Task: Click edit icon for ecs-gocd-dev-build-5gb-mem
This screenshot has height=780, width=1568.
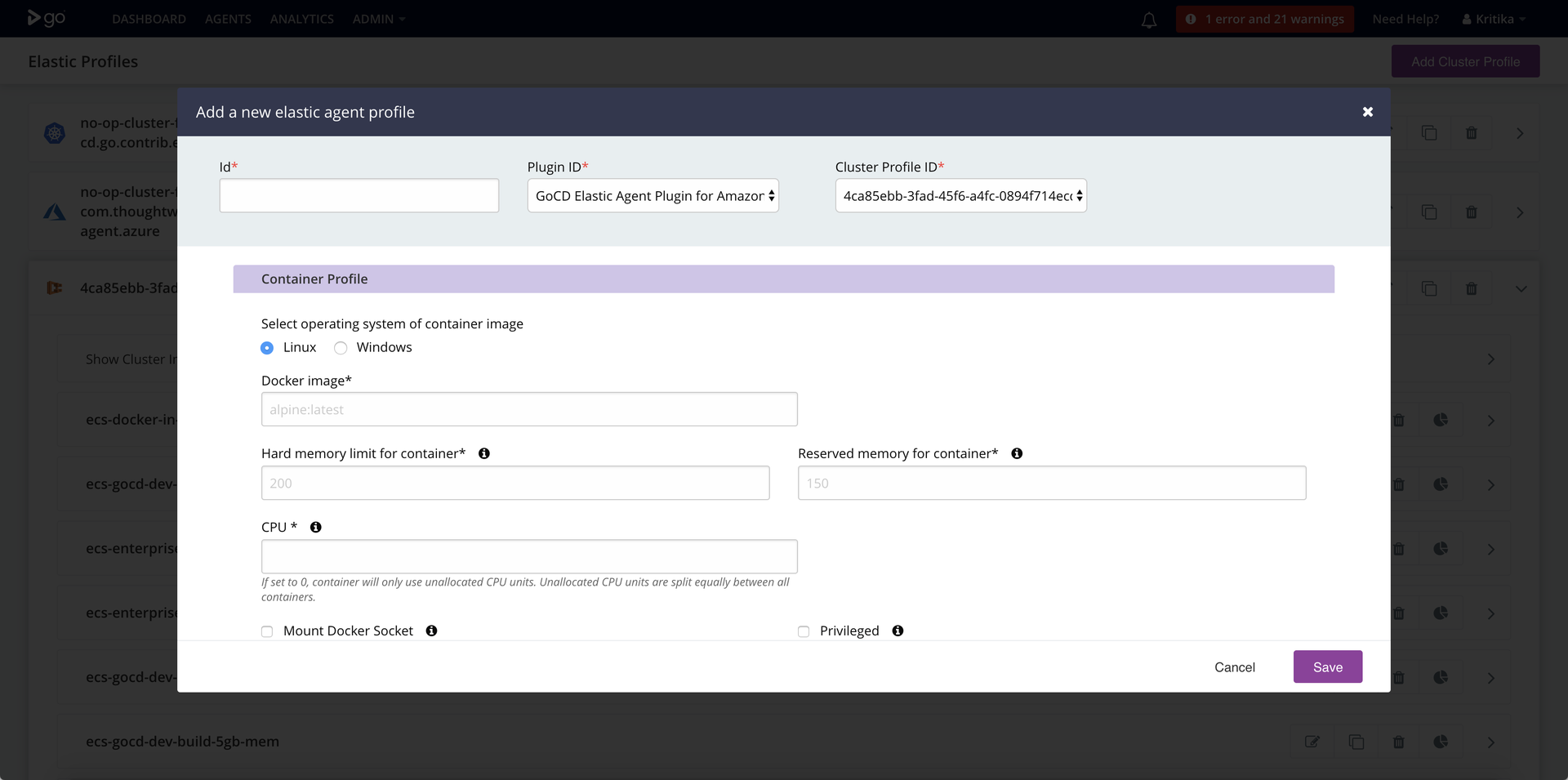Action: click(x=1312, y=742)
